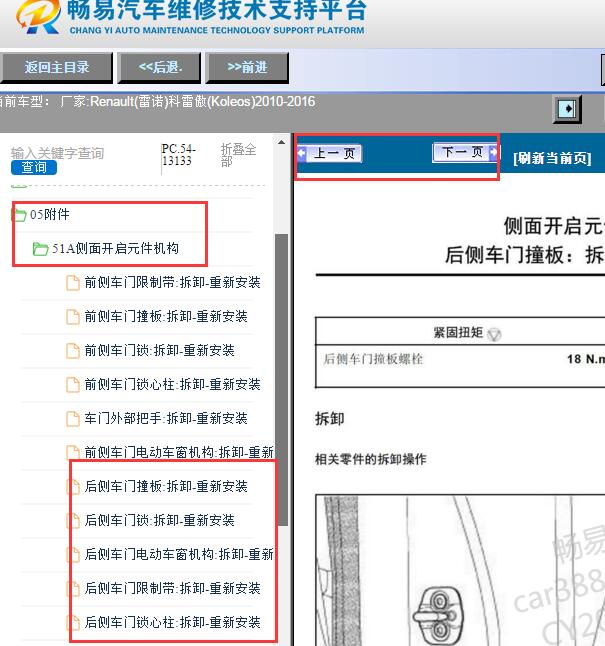Collapse the 51A侧面开启元件机构 folder

point(115,248)
